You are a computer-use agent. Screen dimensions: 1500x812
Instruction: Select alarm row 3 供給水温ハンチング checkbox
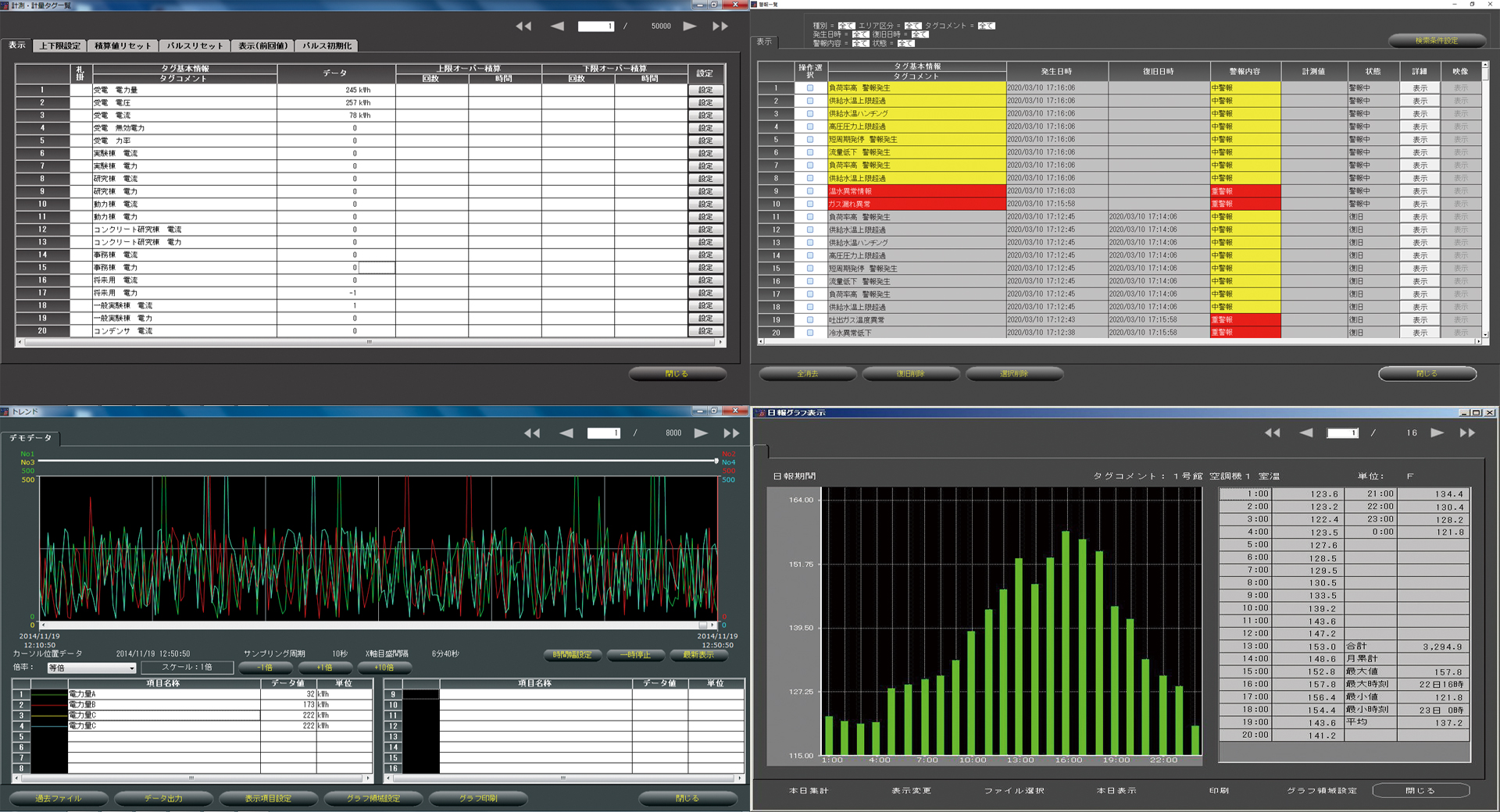point(810,114)
